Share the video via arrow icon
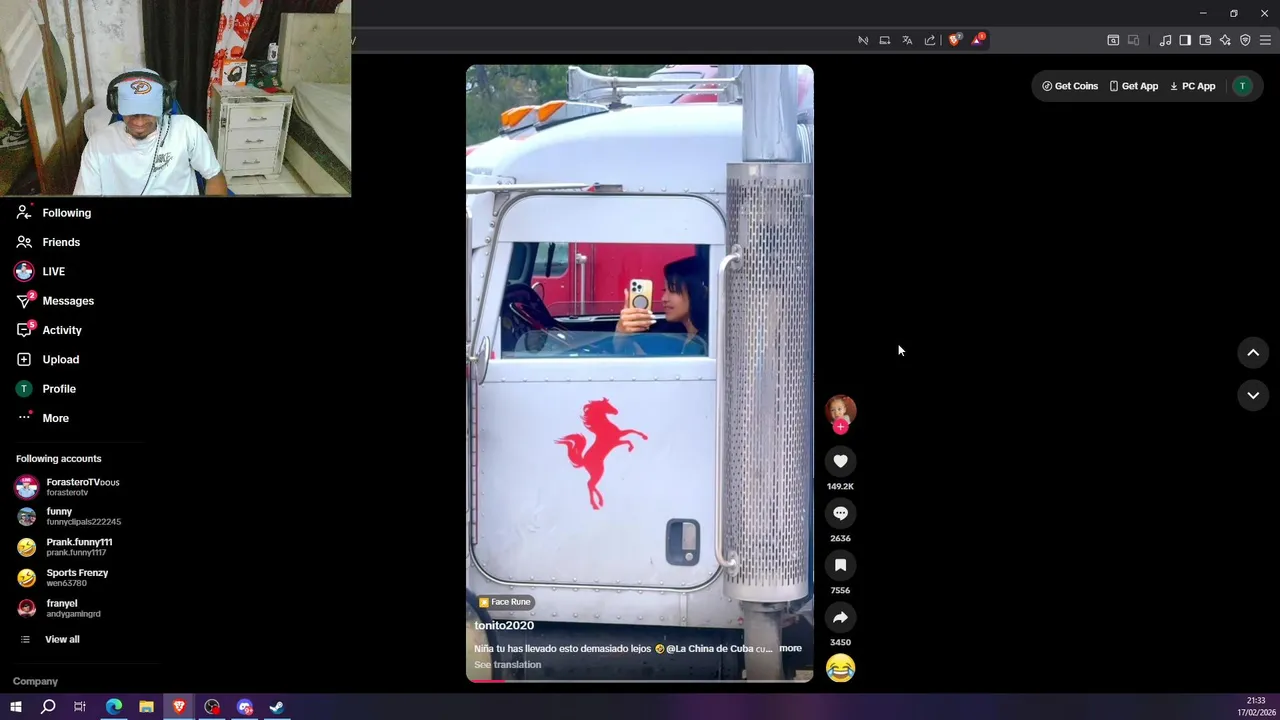This screenshot has height=720, width=1280. 840,617
